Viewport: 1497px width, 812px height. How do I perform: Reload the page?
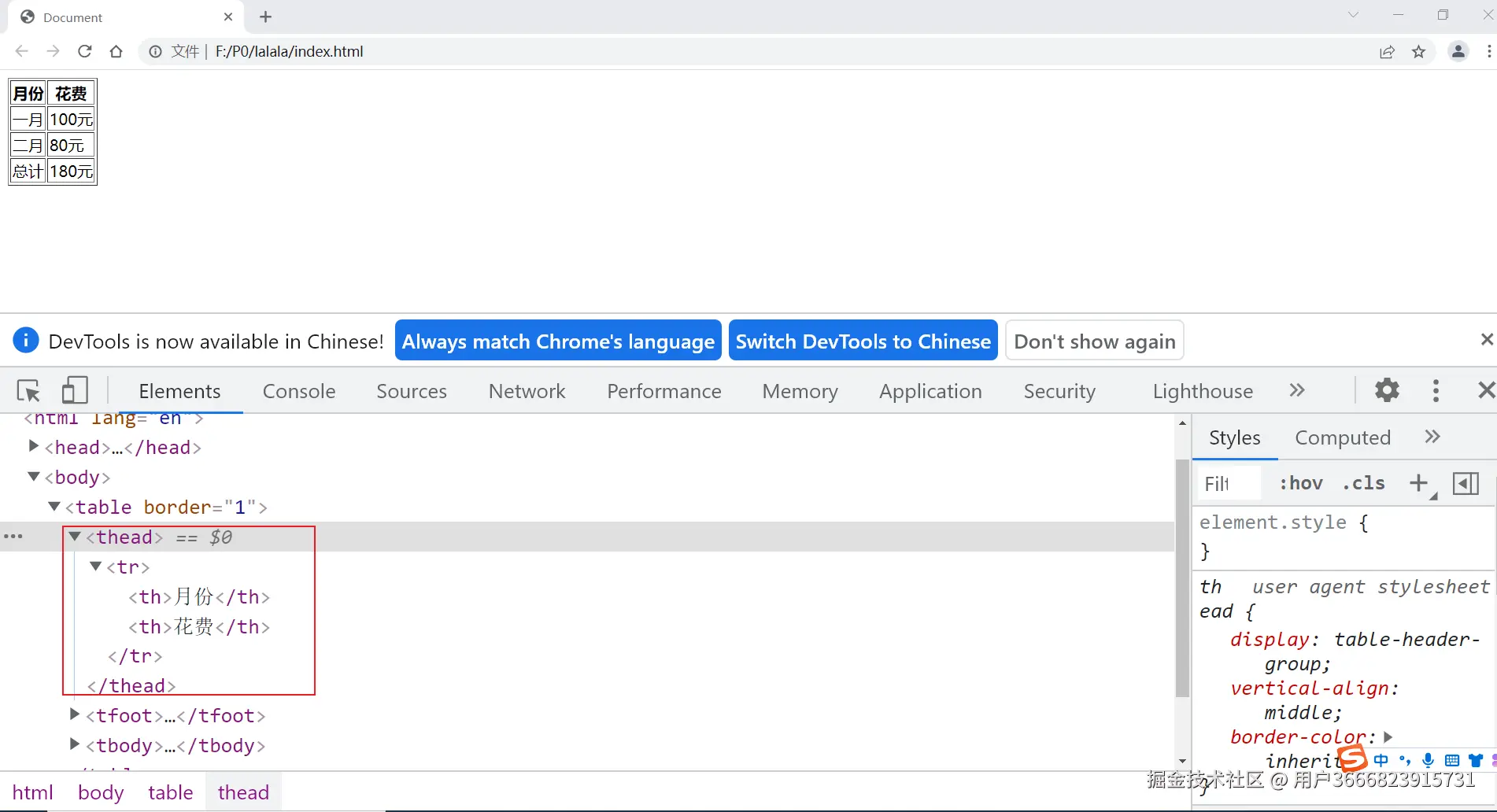click(x=85, y=51)
